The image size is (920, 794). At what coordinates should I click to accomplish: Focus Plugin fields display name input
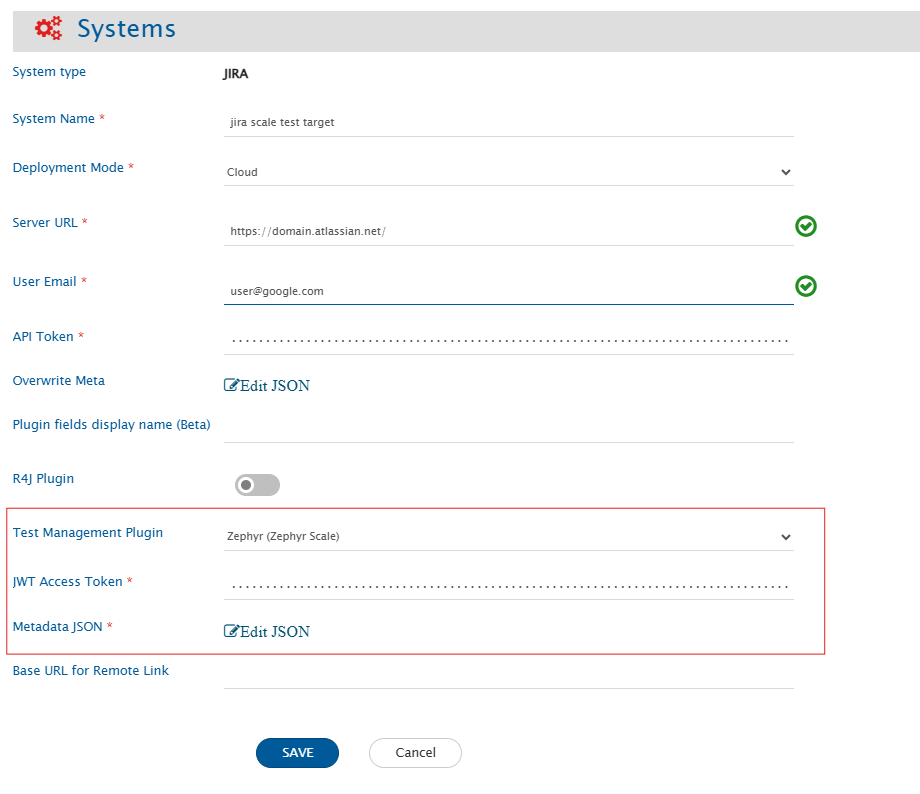click(508, 429)
